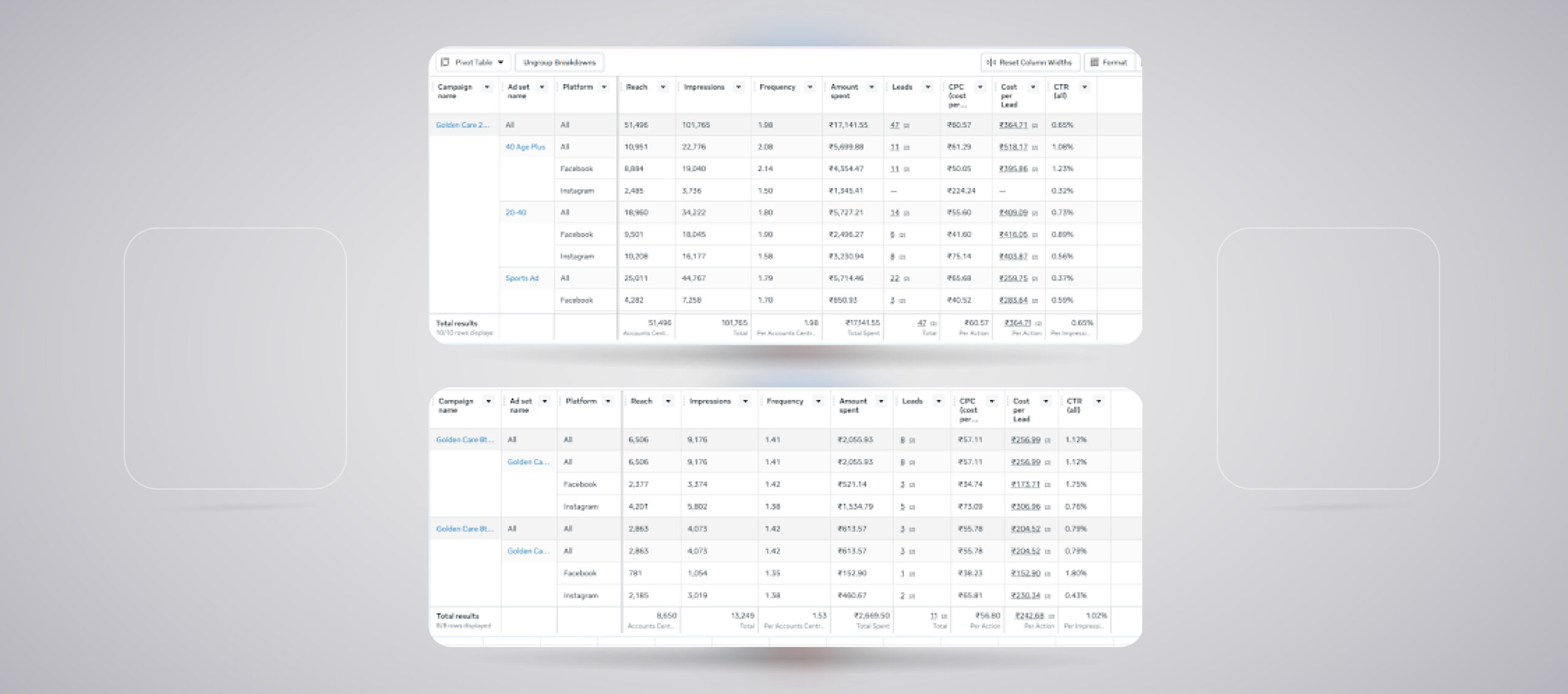
Task: Click the Ungroup Breakdowns button
Action: 559,62
